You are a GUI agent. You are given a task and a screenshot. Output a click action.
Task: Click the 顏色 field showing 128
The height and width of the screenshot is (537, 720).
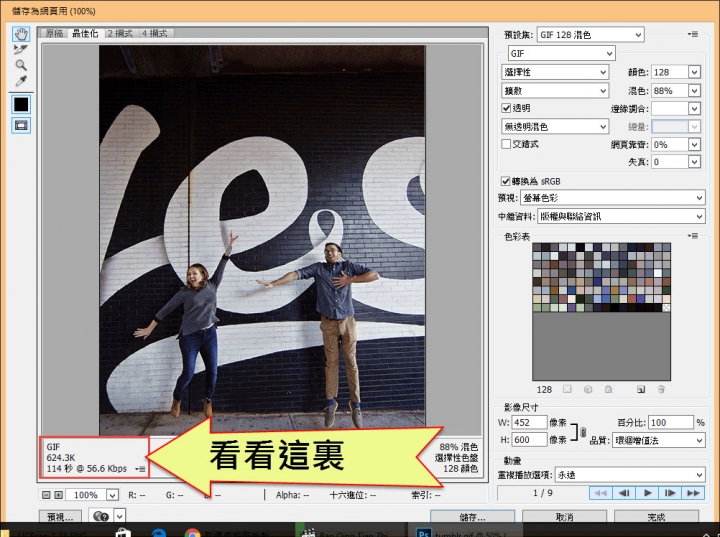(x=669, y=72)
